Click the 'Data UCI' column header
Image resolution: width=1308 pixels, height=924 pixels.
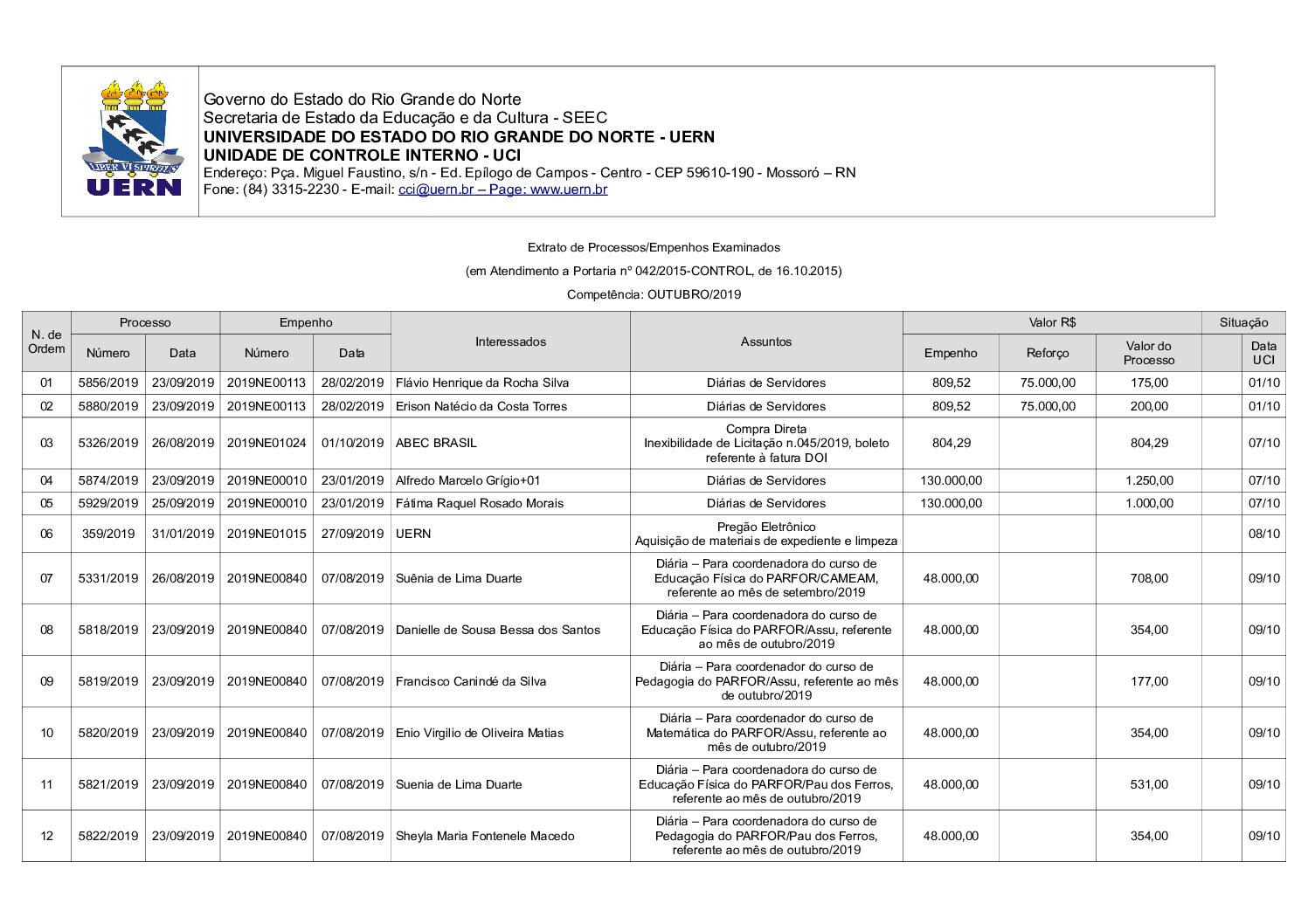point(1263,353)
